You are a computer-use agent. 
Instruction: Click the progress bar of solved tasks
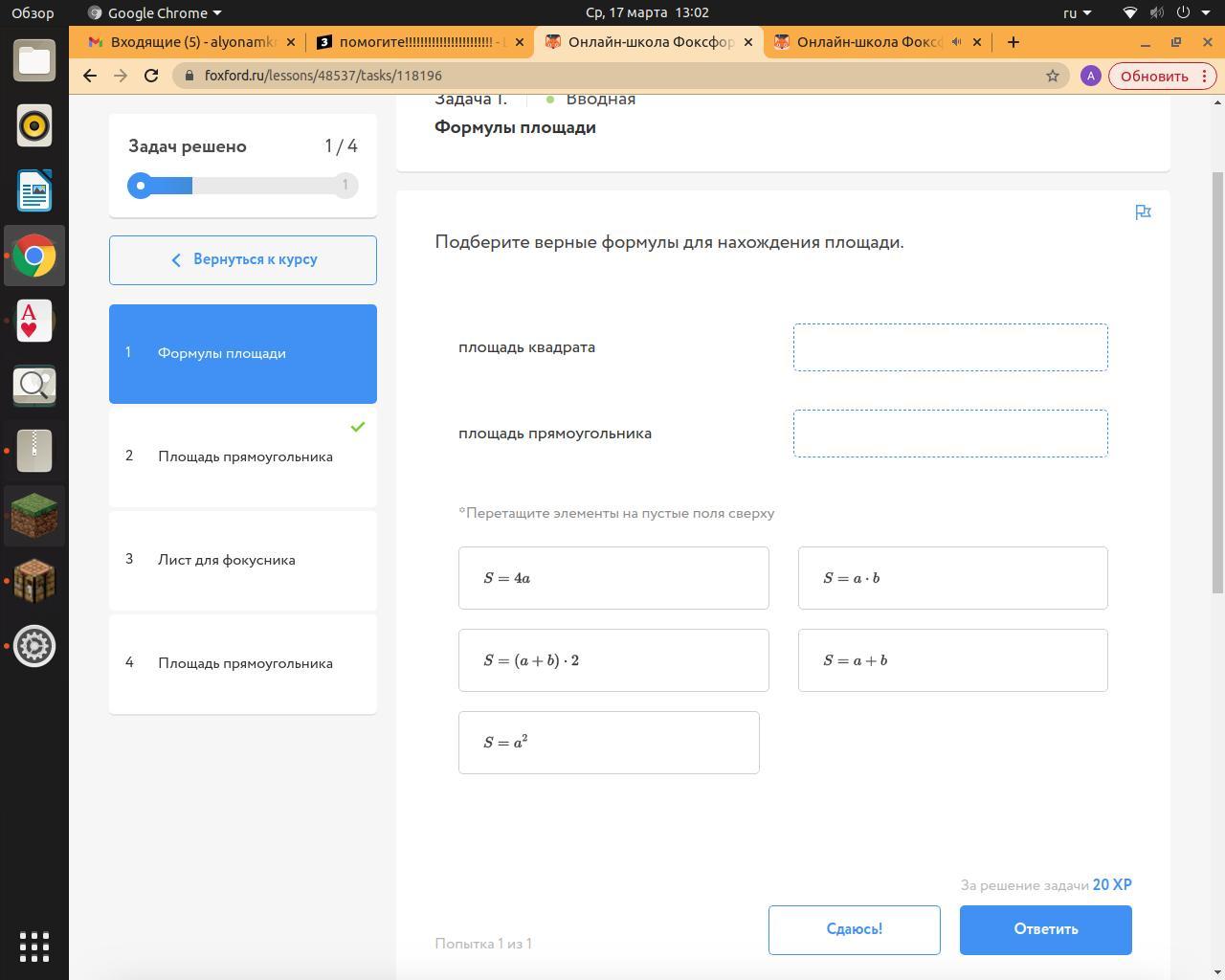tap(243, 186)
